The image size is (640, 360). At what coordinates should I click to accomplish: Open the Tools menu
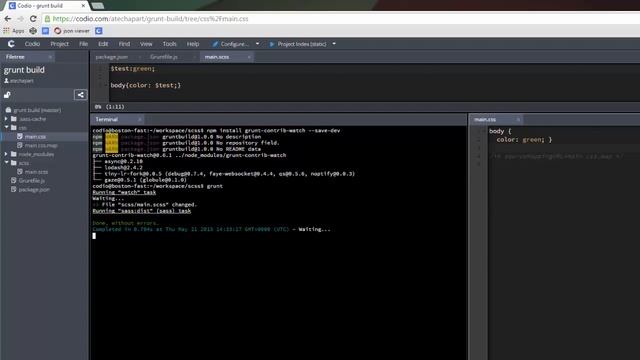coord(169,44)
